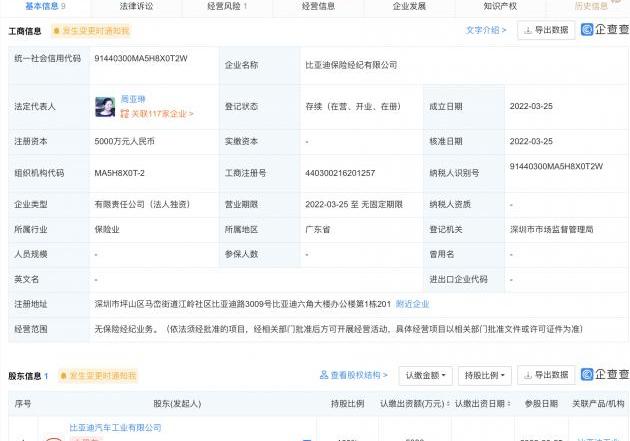Click the download icon in the 工商信息 导出数据 button
This screenshot has height=441, width=630.
click(528, 31)
